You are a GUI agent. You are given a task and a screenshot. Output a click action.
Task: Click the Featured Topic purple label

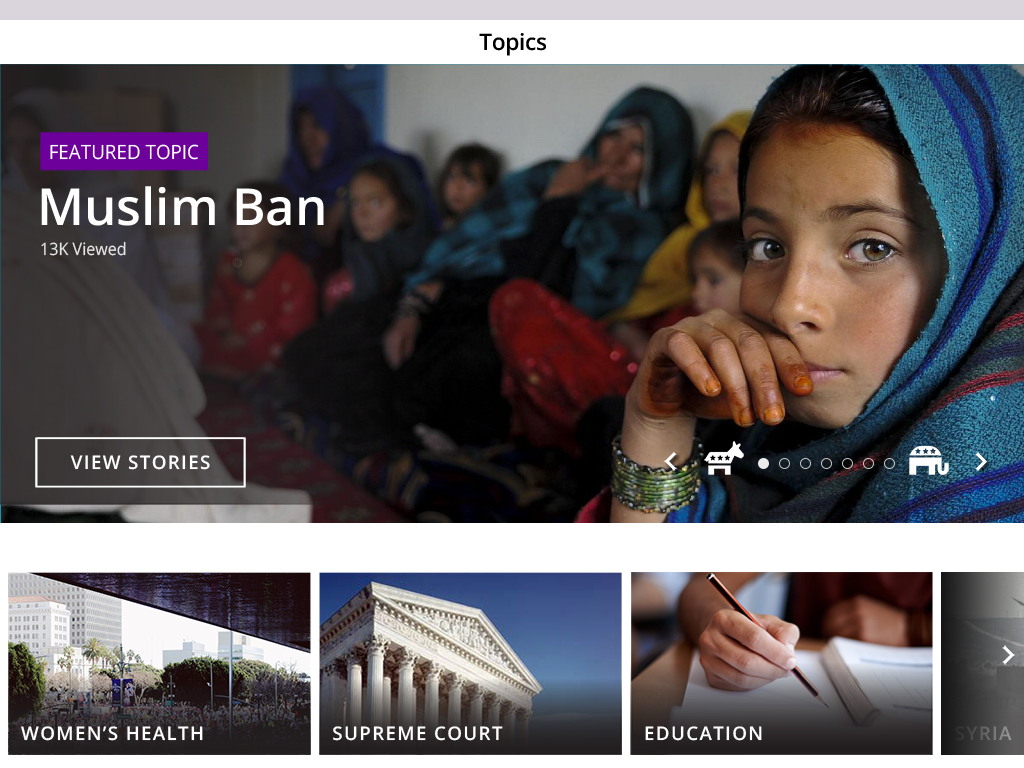(x=124, y=152)
